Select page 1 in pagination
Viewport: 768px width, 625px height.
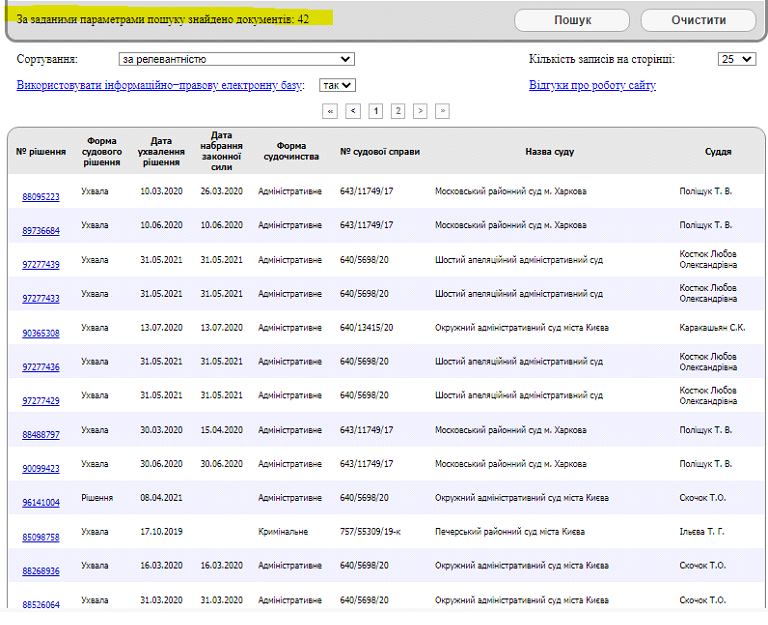coord(376,111)
